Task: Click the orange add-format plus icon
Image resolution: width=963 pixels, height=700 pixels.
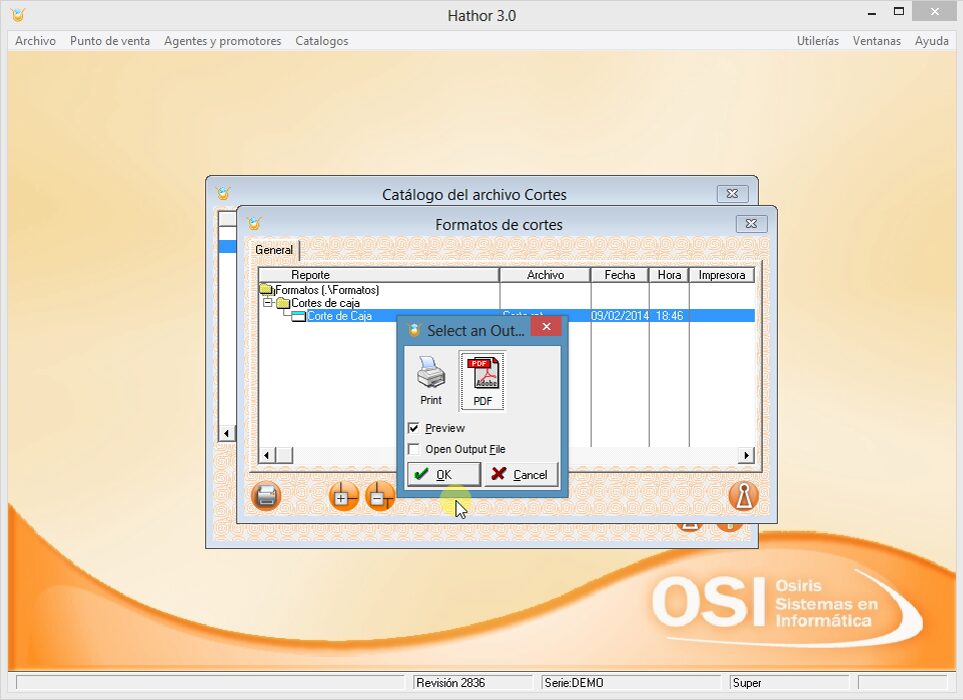Action: [343, 496]
